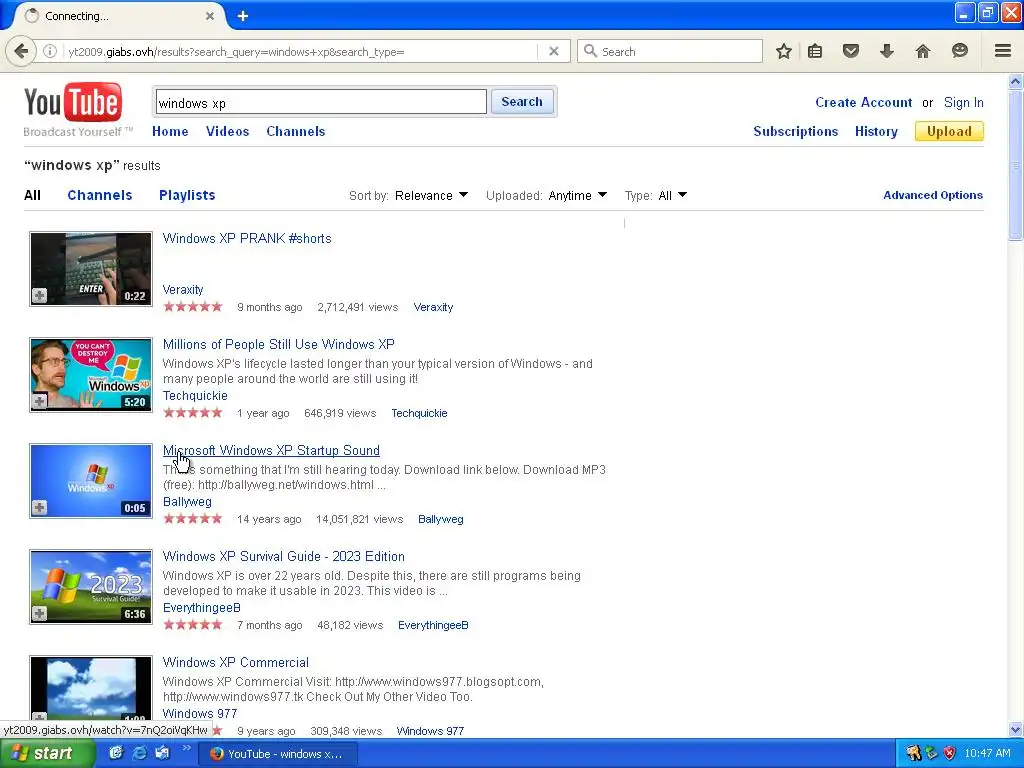Open Microsoft Windows XP Startup Sound title
1024x768 pixels.
point(271,451)
